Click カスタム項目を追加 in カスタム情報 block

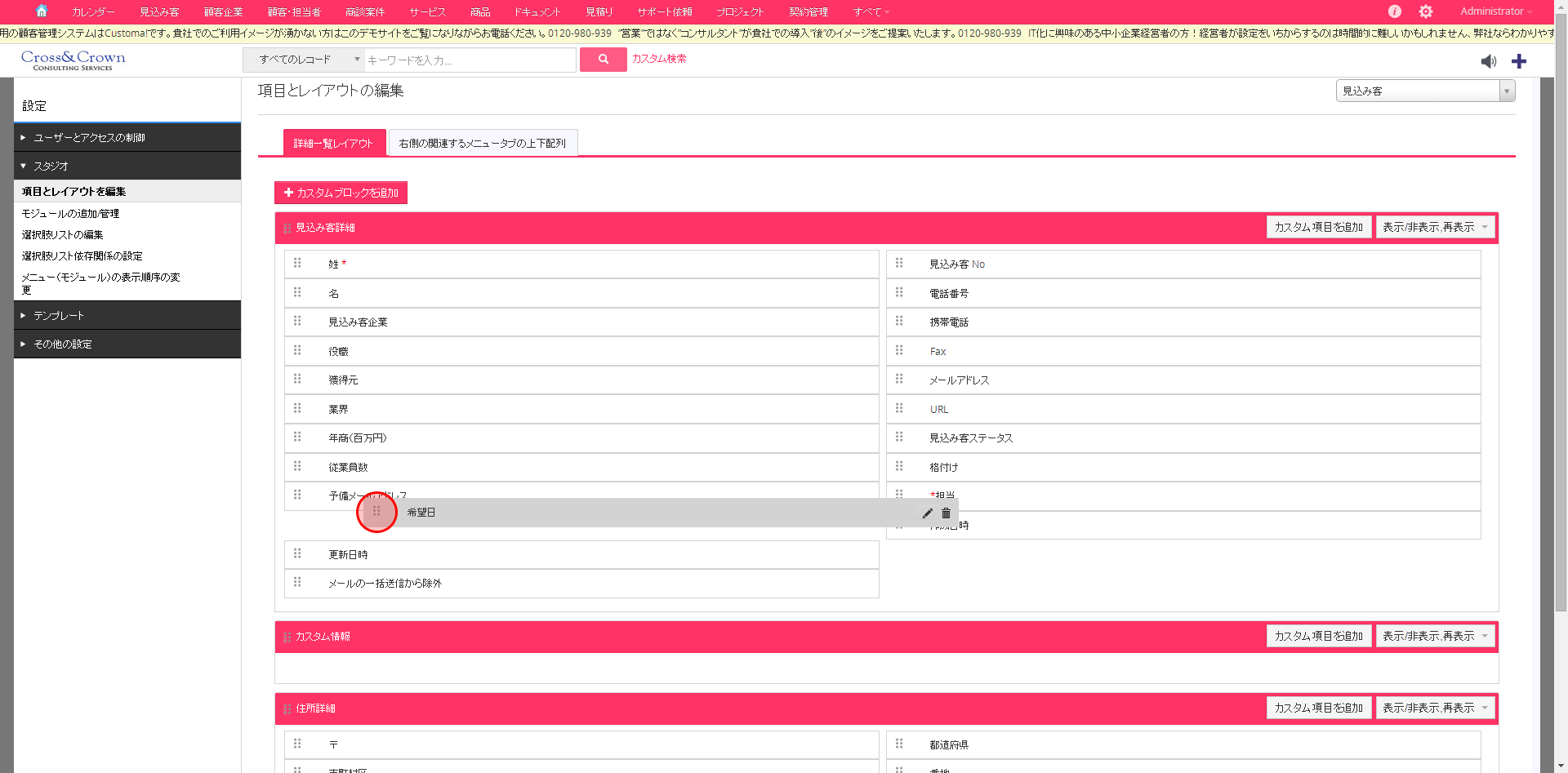[x=1318, y=637]
